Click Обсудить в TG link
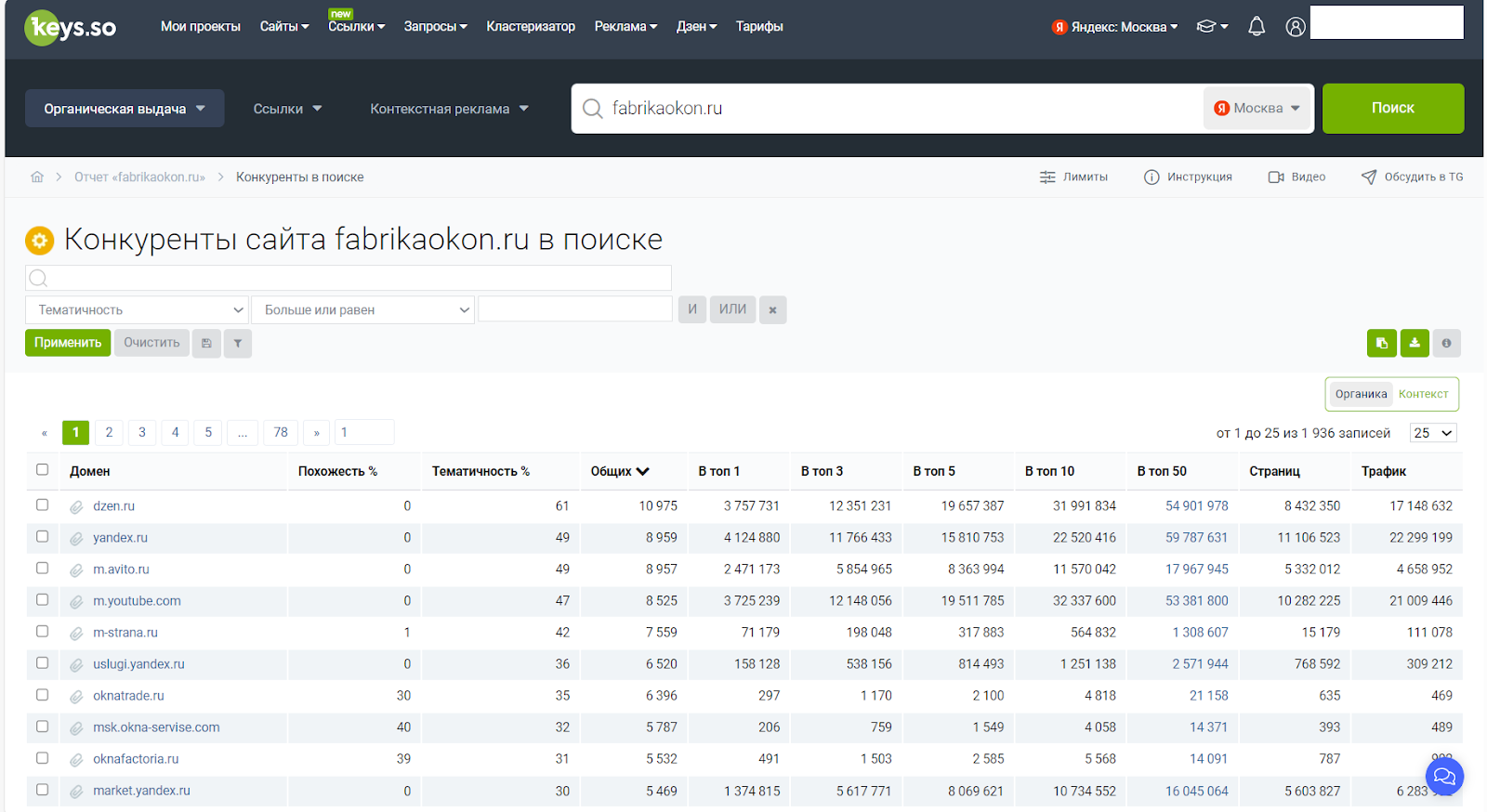The width and height of the screenshot is (1487, 812). (1412, 177)
